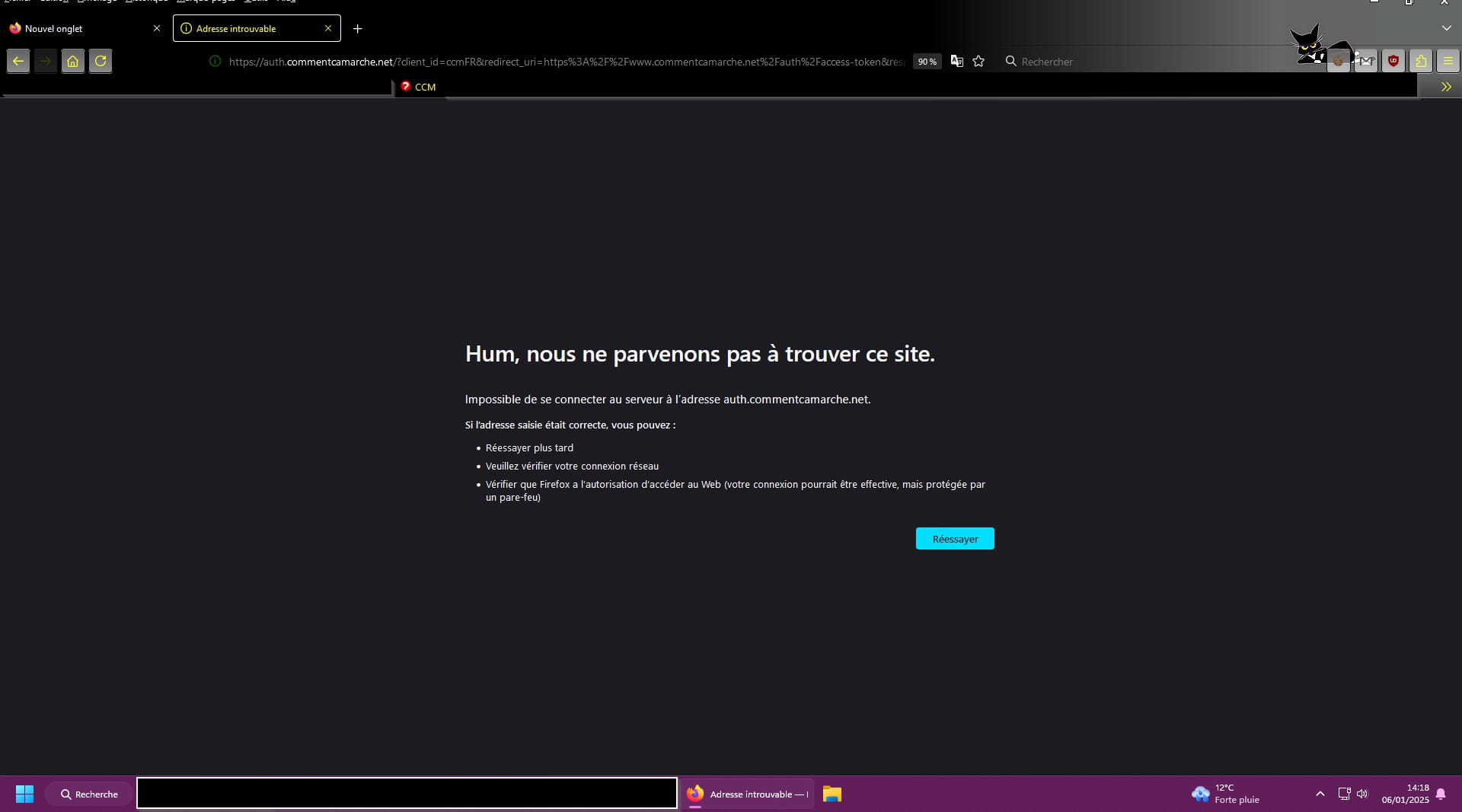Image resolution: width=1462 pixels, height=812 pixels.
Task: Go back with the back arrow button
Action: (18, 61)
